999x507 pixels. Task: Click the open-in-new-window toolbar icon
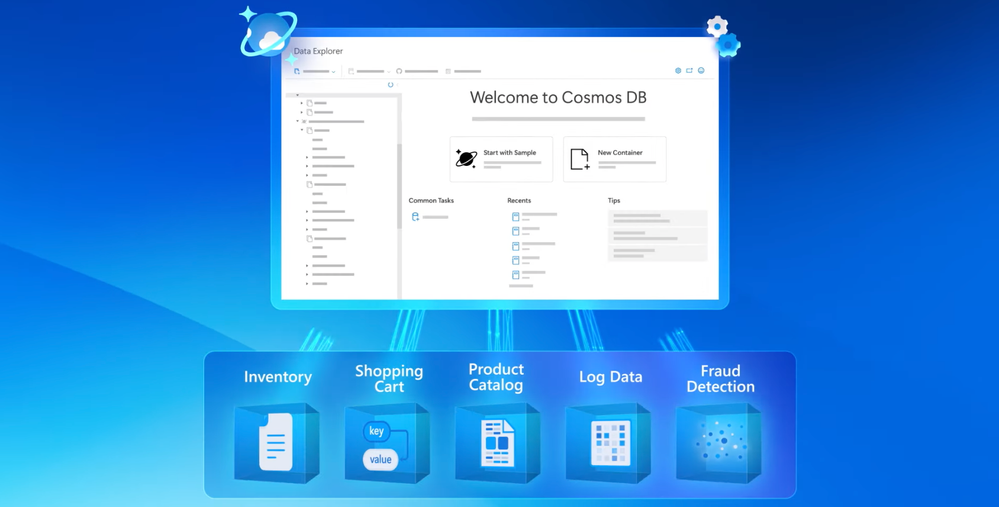(x=689, y=71)
